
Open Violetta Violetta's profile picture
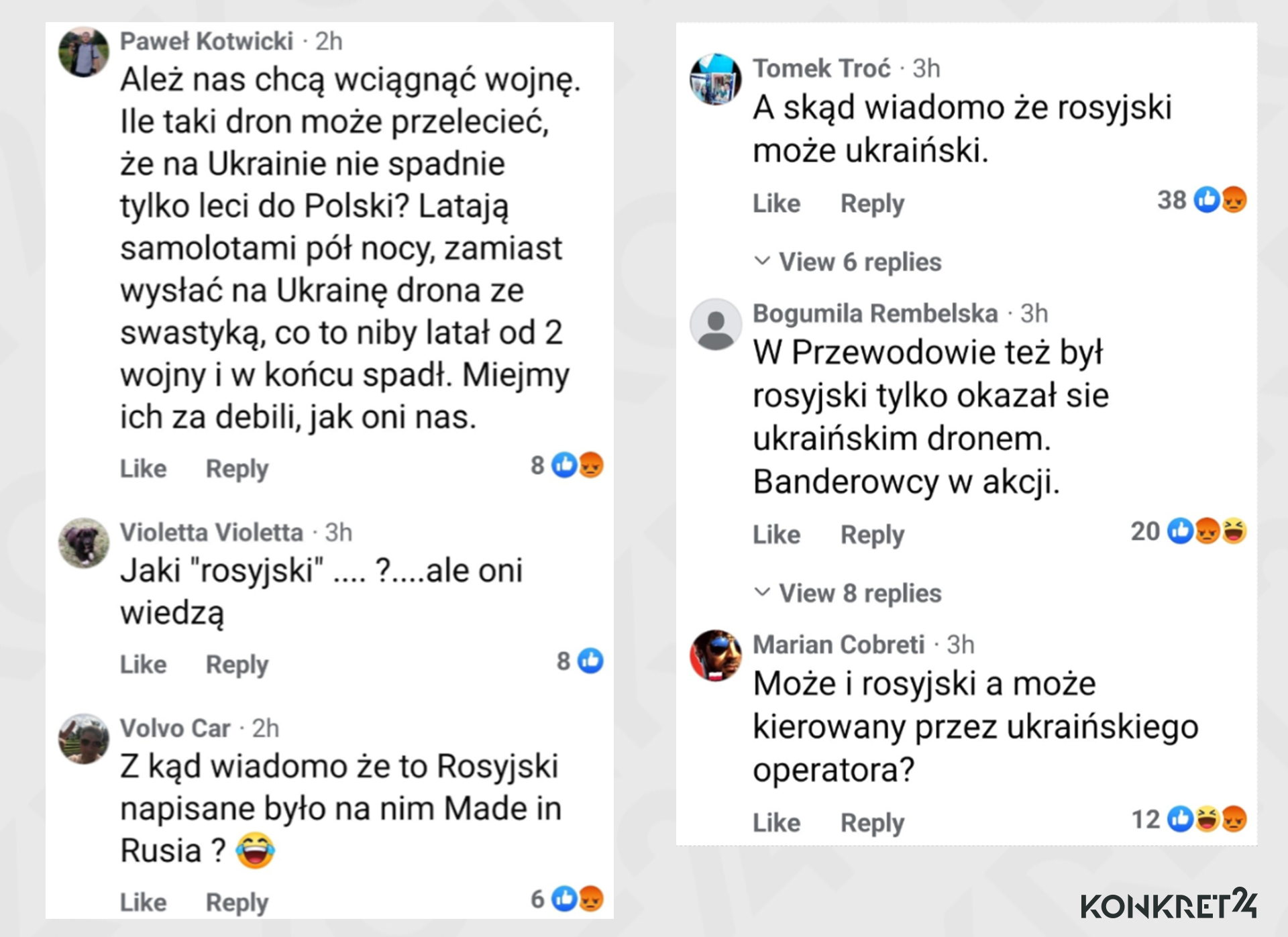(85, 543)
